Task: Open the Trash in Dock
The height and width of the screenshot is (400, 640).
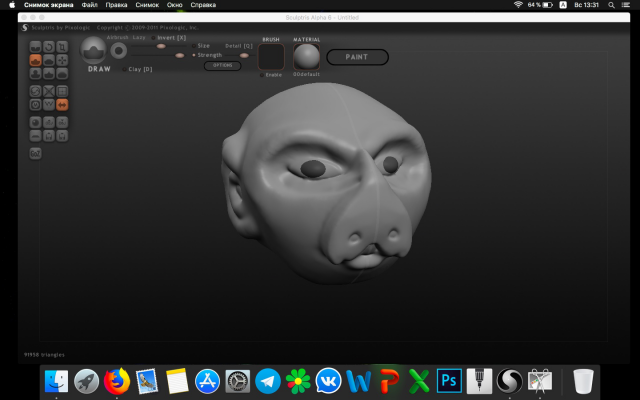Action: pyautogui.click(x=583, y=381)
